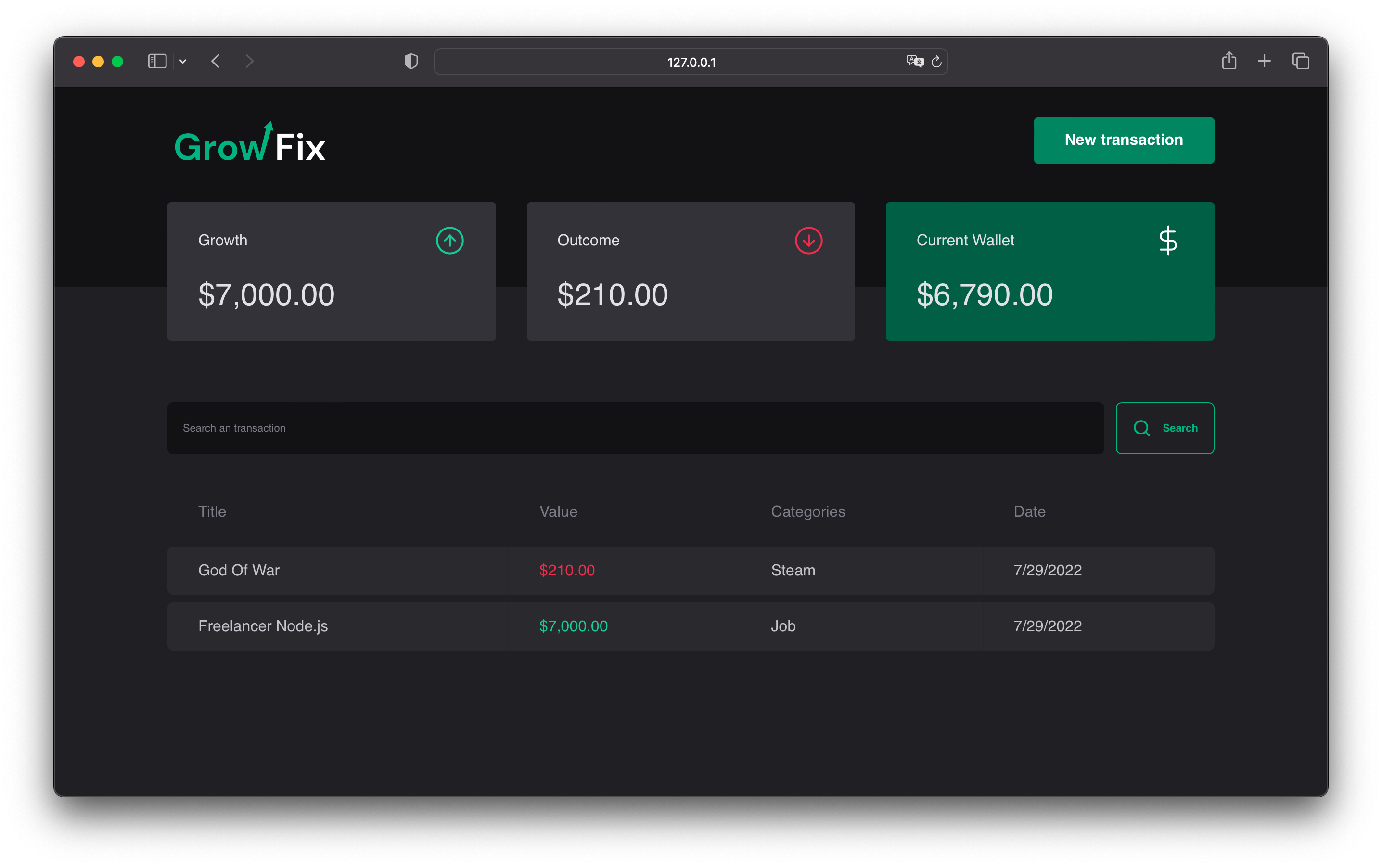Click the privacy shield icon
Image resolution: width=1382 pixels, height=868 pixels.
point(411,62)
